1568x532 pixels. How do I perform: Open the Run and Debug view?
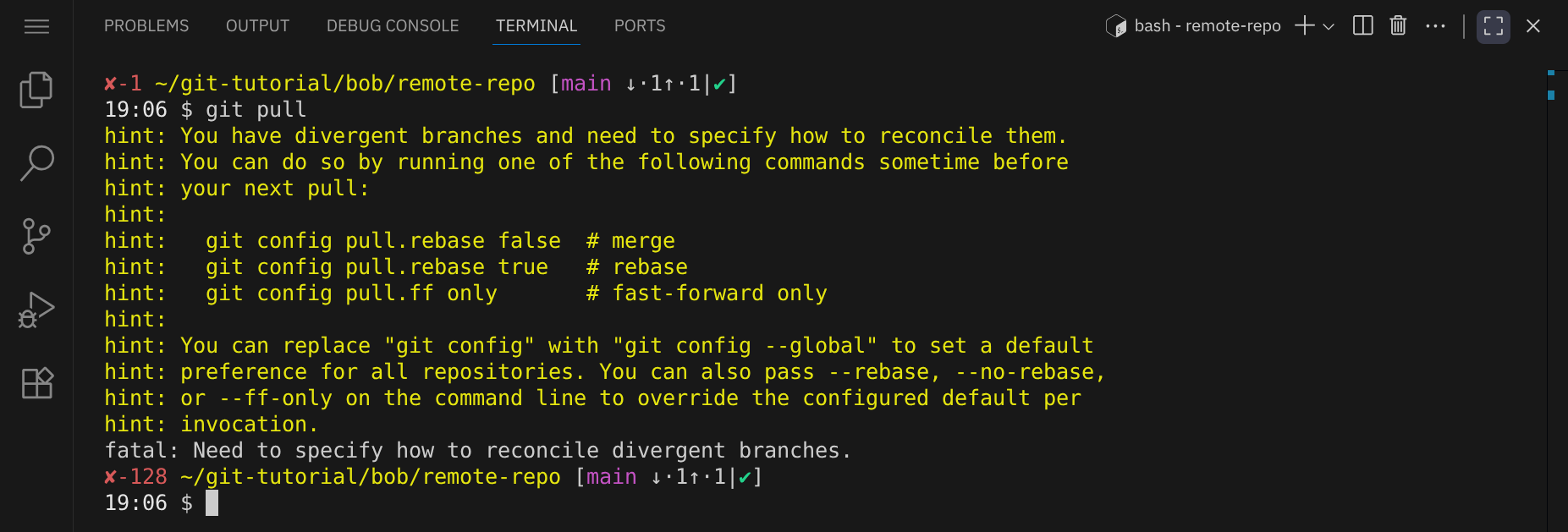tap(36, 310)
